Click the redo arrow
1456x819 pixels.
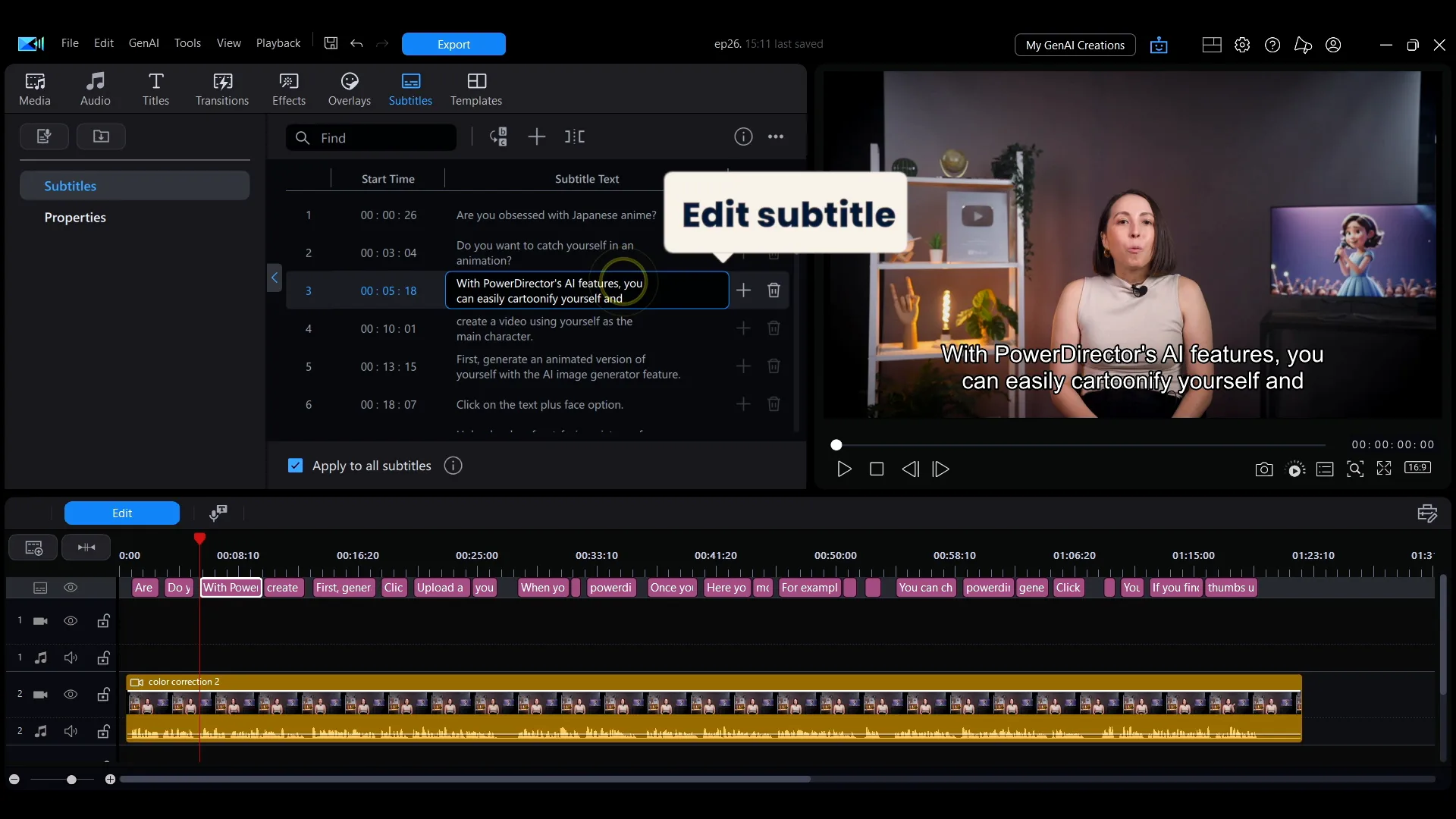coord(382,44)
